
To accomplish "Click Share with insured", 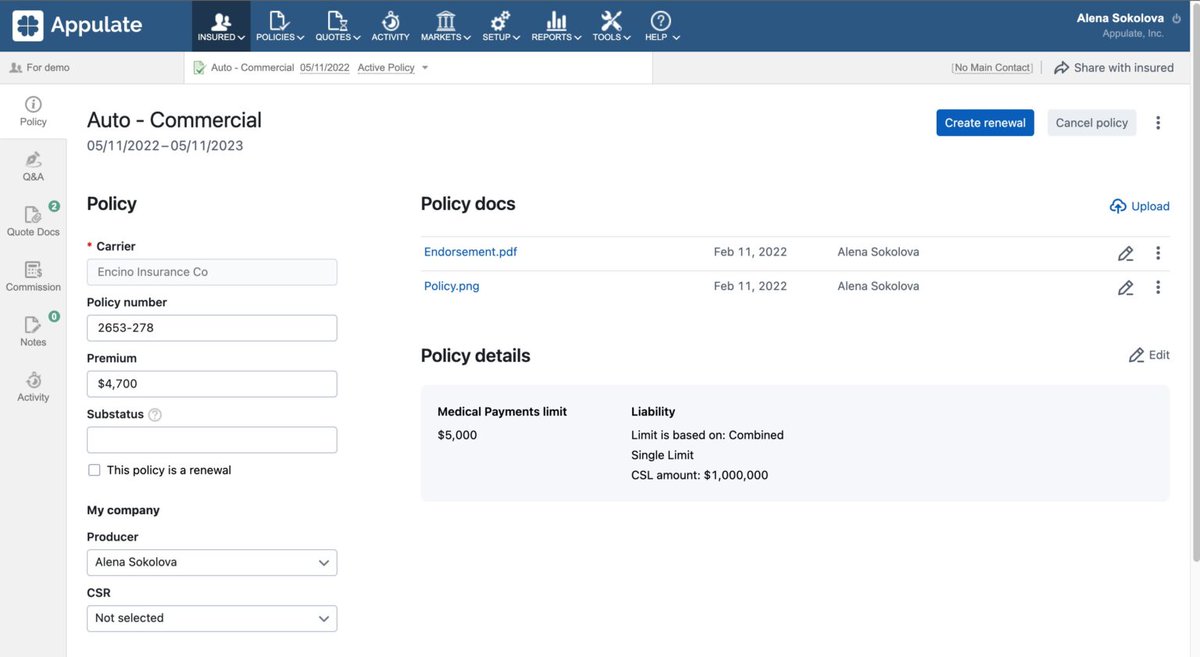I will point(1114,68).
